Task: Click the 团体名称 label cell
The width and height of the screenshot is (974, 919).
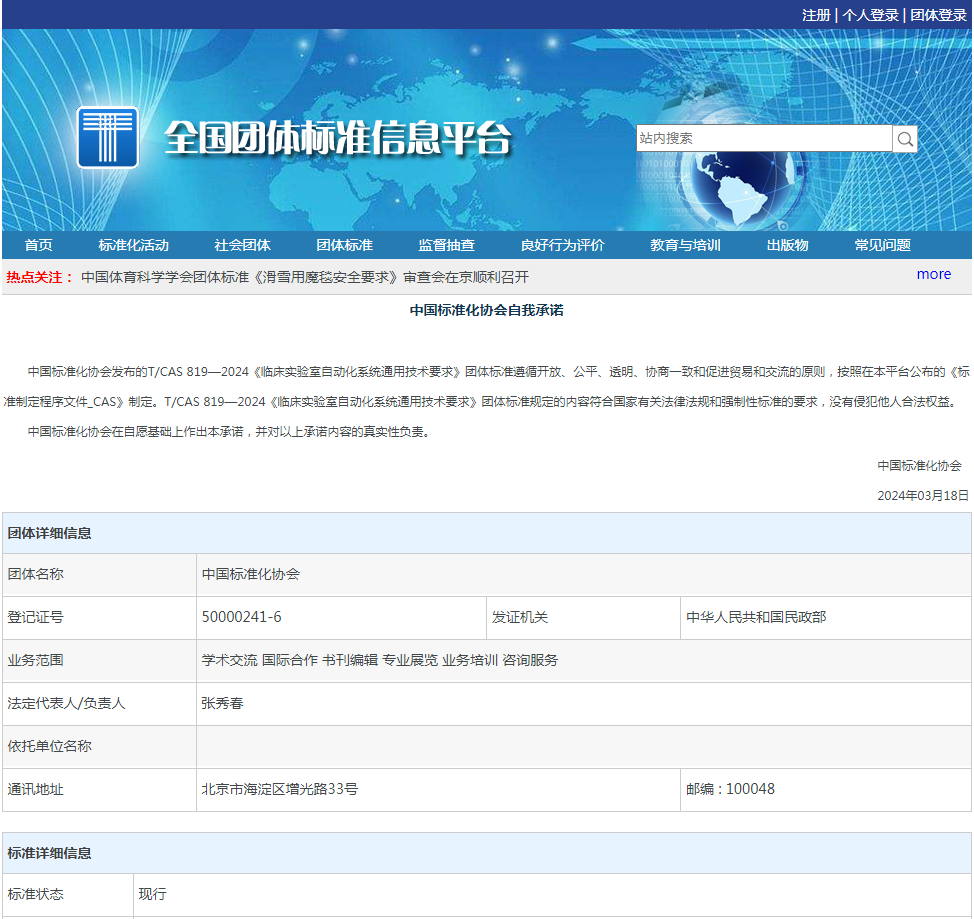Action: point(99,575)
